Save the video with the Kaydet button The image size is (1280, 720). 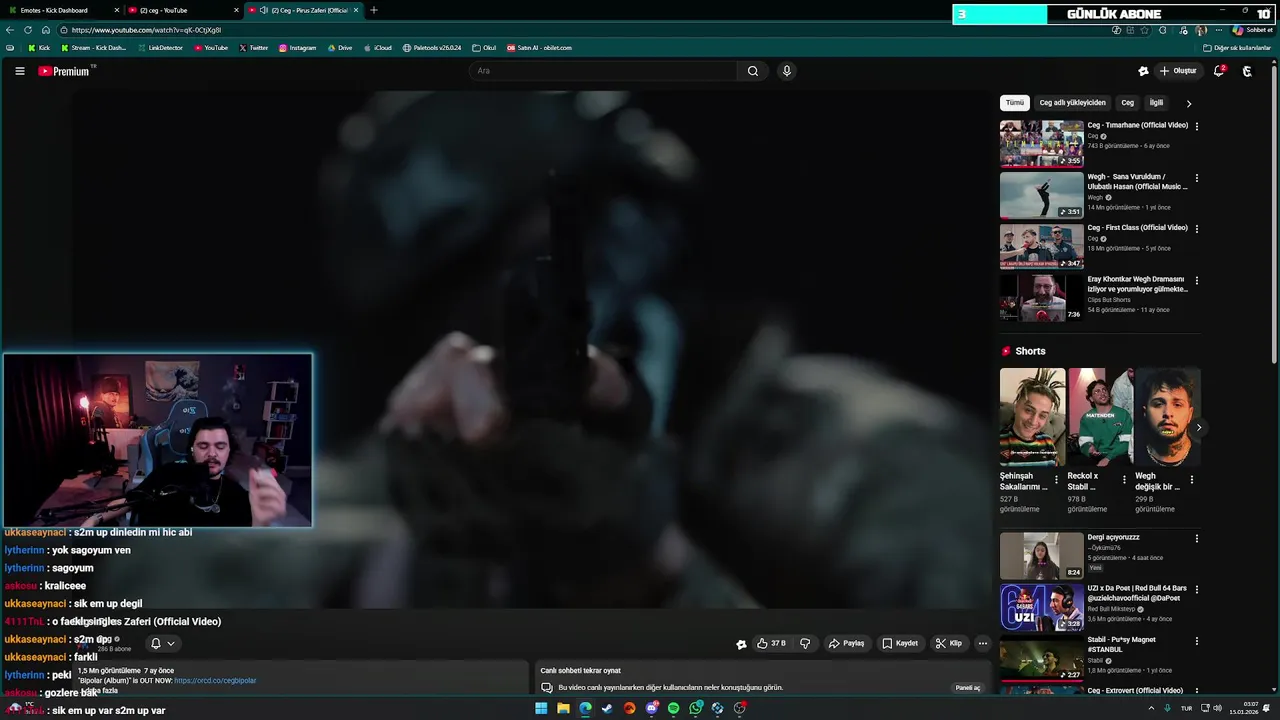click(x=900, y=644)
